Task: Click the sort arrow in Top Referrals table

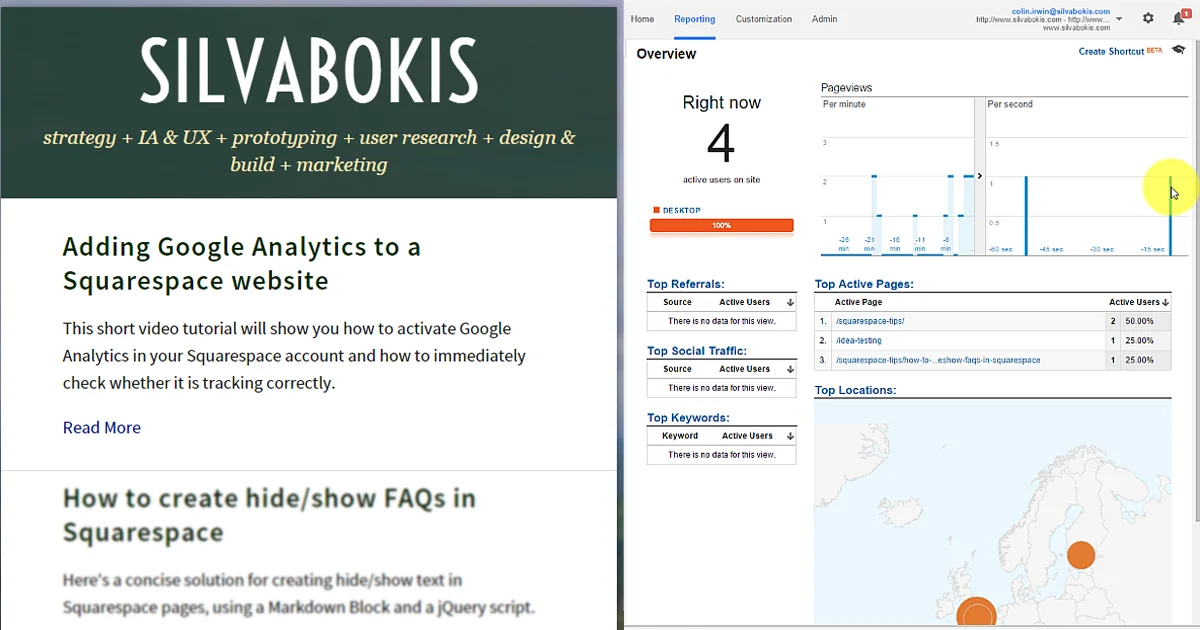Action: point(789,302)
